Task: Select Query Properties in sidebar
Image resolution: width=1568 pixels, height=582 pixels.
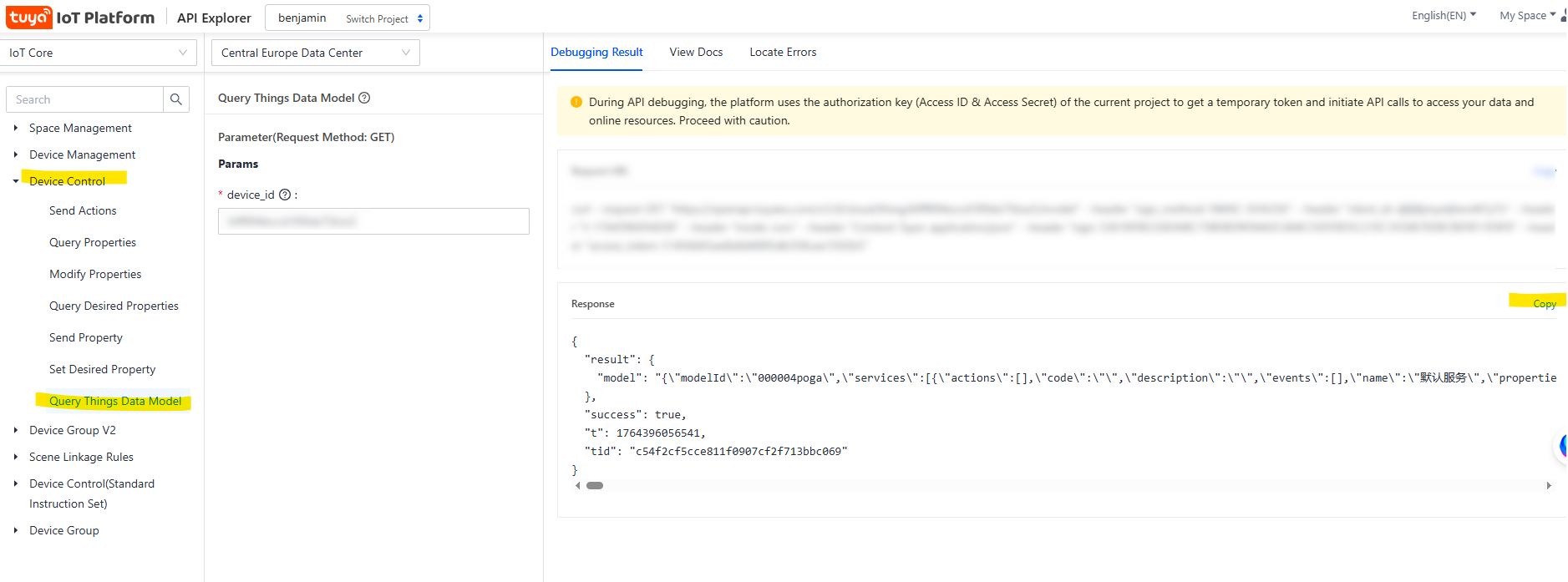Action: pyautogui.click(x=93, y=242)
